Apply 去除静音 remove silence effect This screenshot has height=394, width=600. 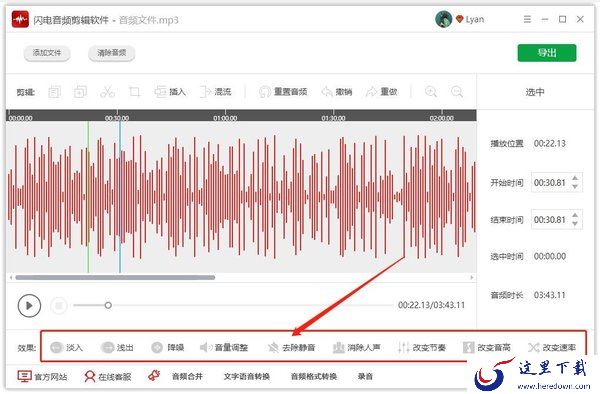coord(292,347)
